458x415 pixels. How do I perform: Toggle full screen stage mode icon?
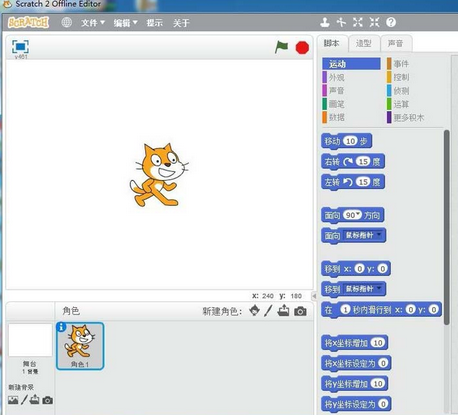point(20,47)
